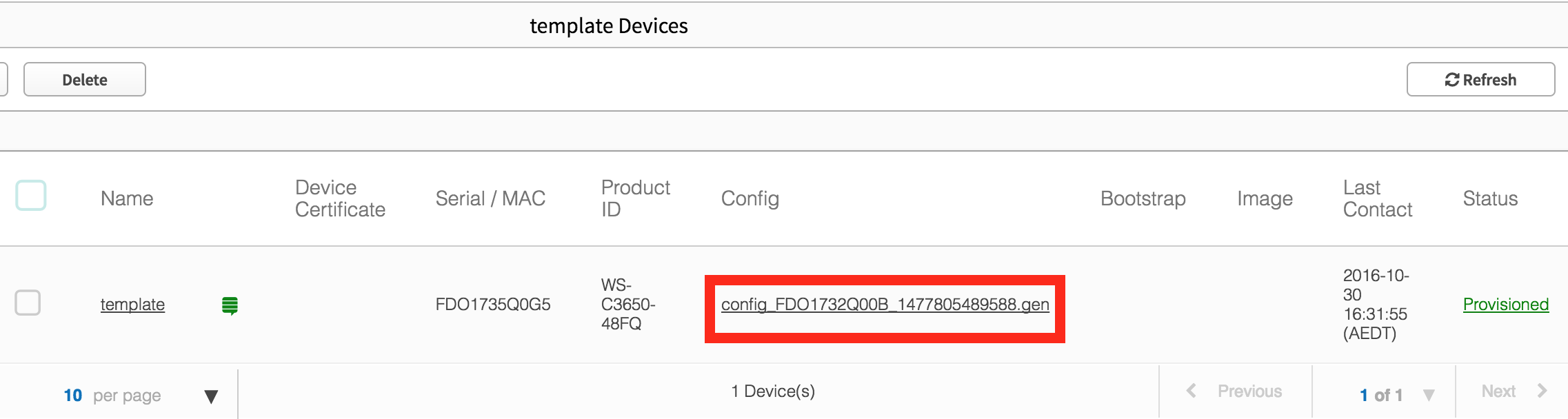
Task: Click the Provisioned status link
Action: 1506,304
